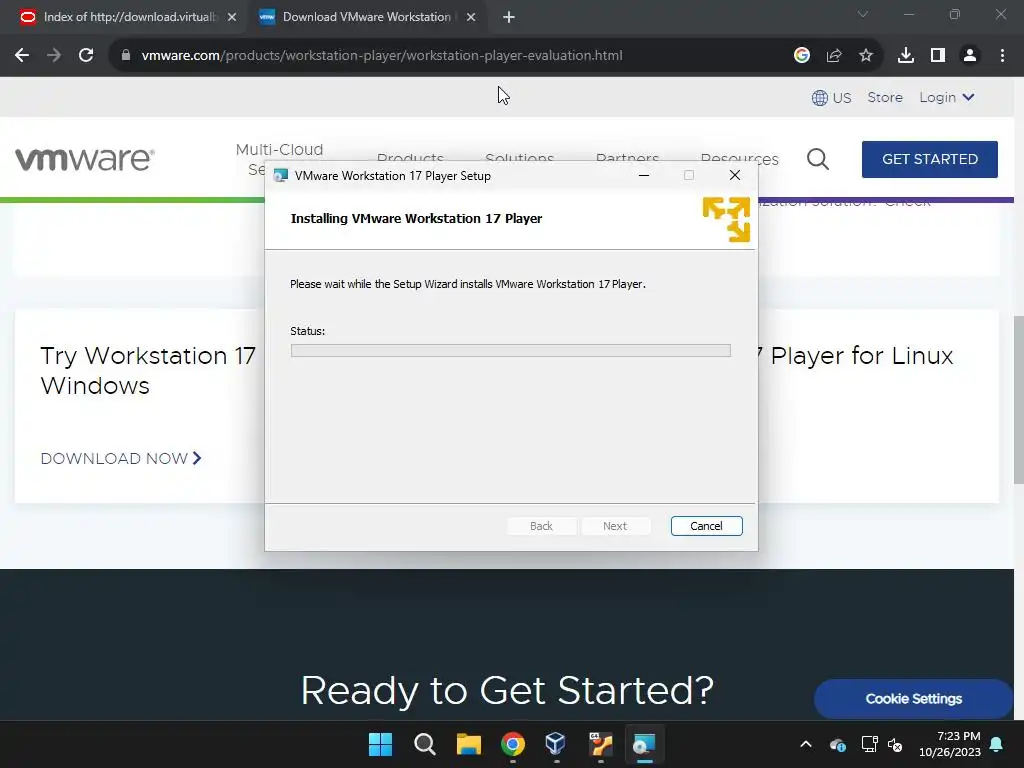Click DOWNLOAD NOW for Windows
1024x768 pixels.
click(x=121, y=458)
